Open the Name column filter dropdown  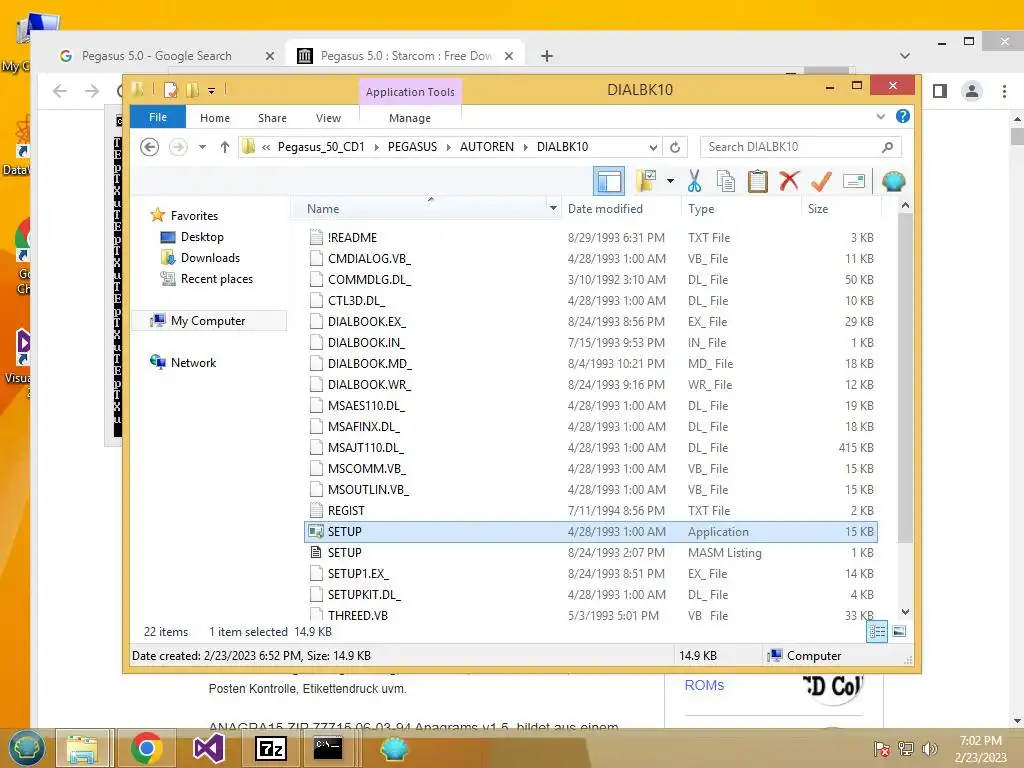[x=553, y=209]
